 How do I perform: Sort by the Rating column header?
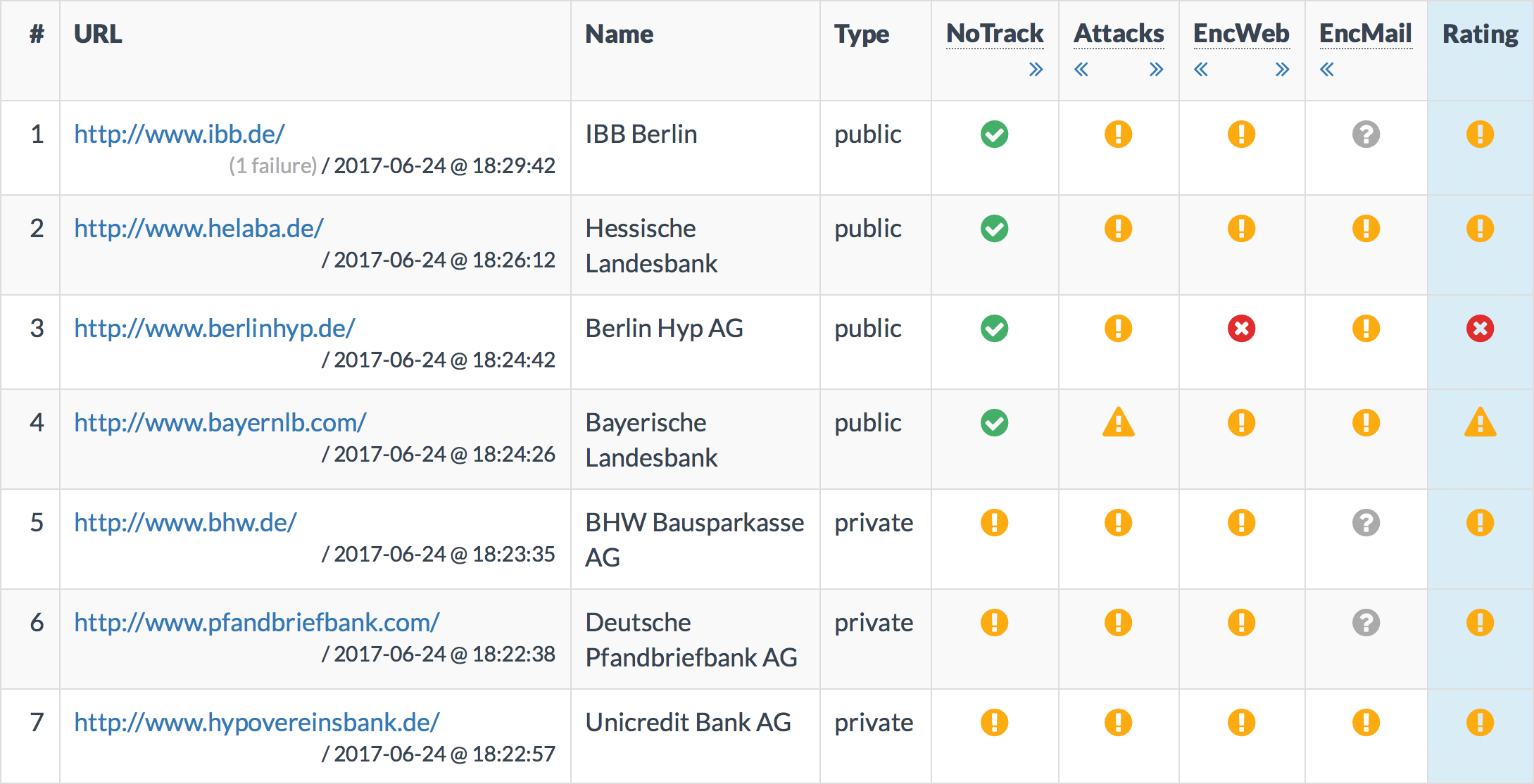tap(1480, 34)
